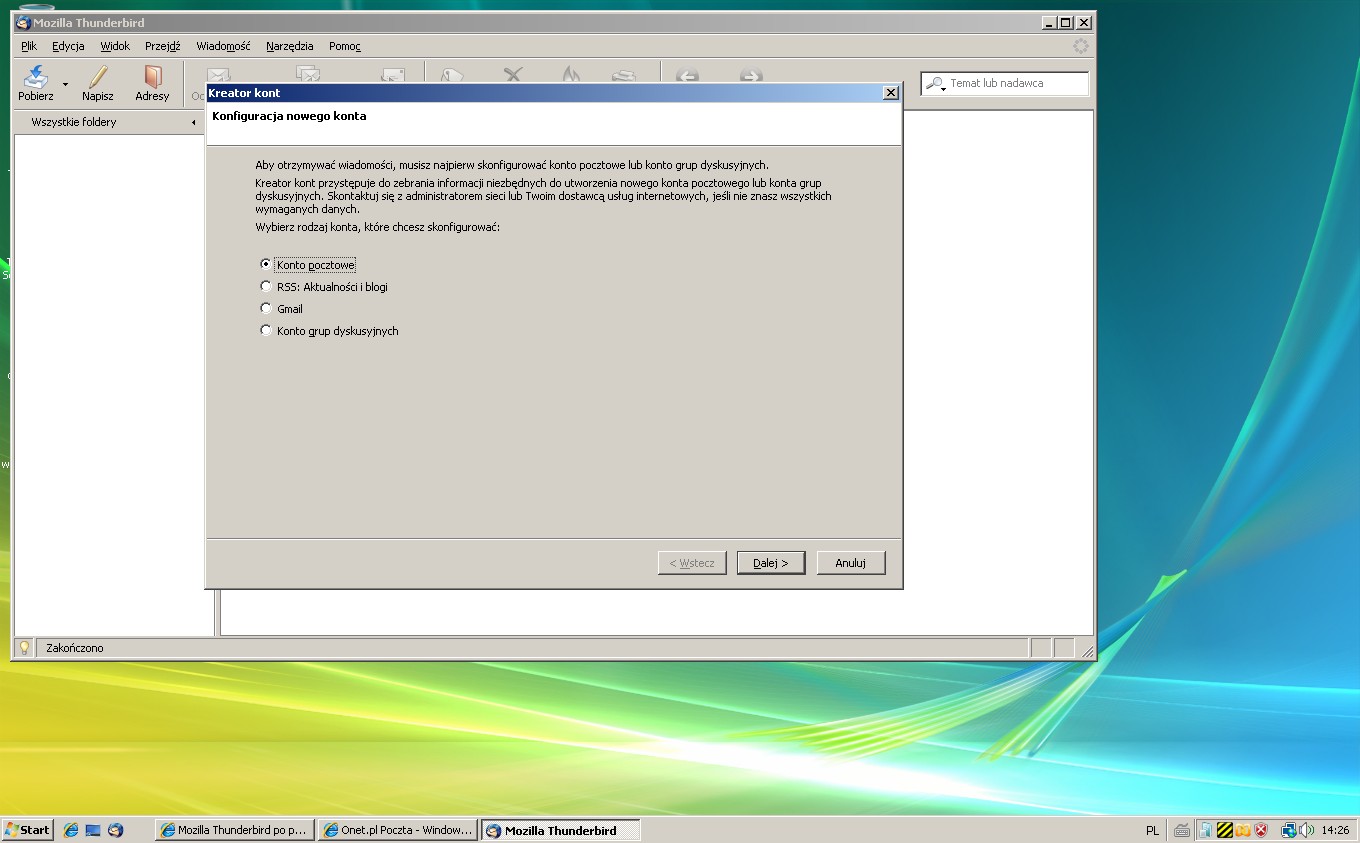Screen dimensions: 1360x843
Task: Close the Kreator kont dialog
Action: pyautogui.click(x=891, y=93)
